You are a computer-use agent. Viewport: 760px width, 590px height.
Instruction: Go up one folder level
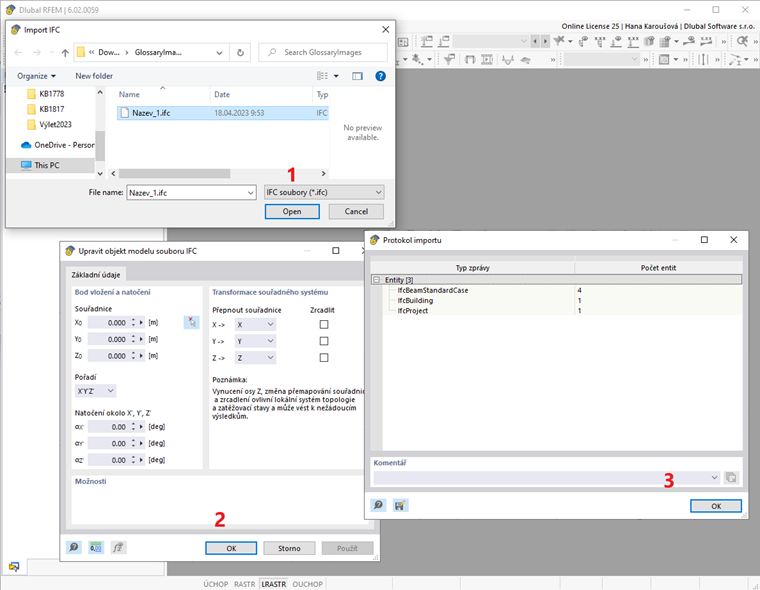[65, 52]
